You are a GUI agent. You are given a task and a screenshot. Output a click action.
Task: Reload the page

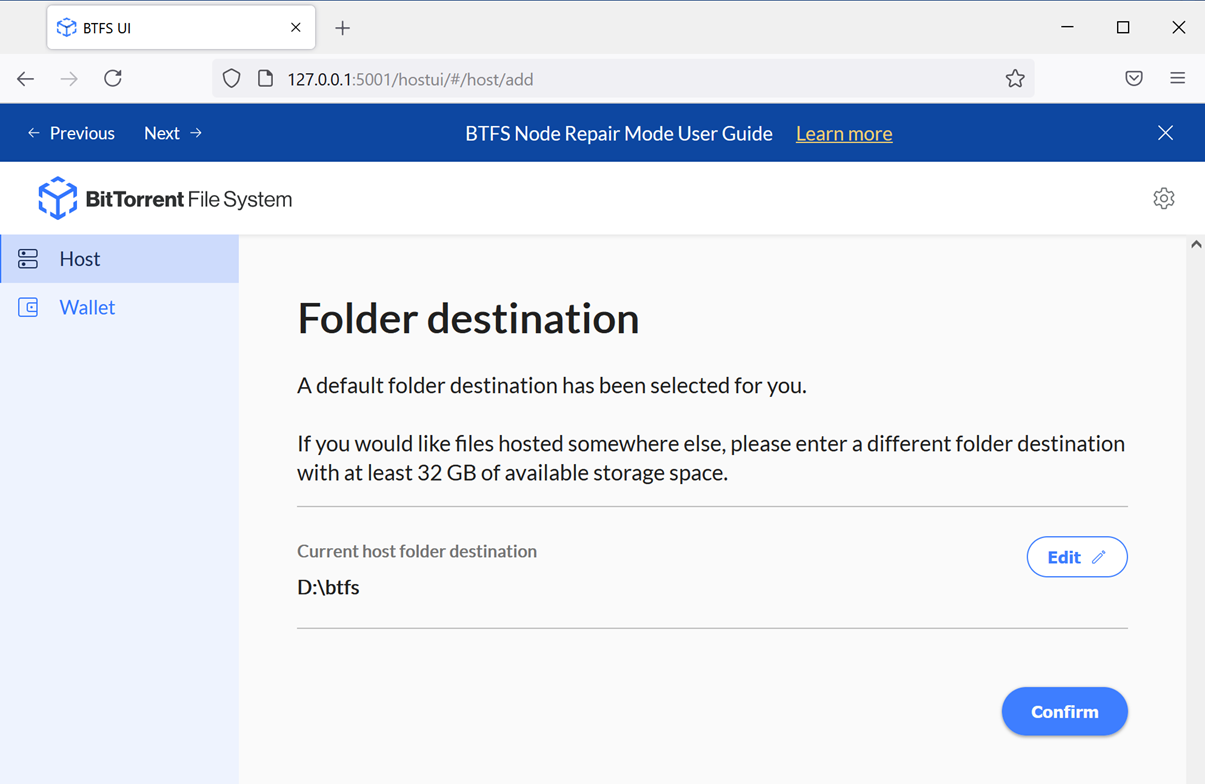point(113,79)
